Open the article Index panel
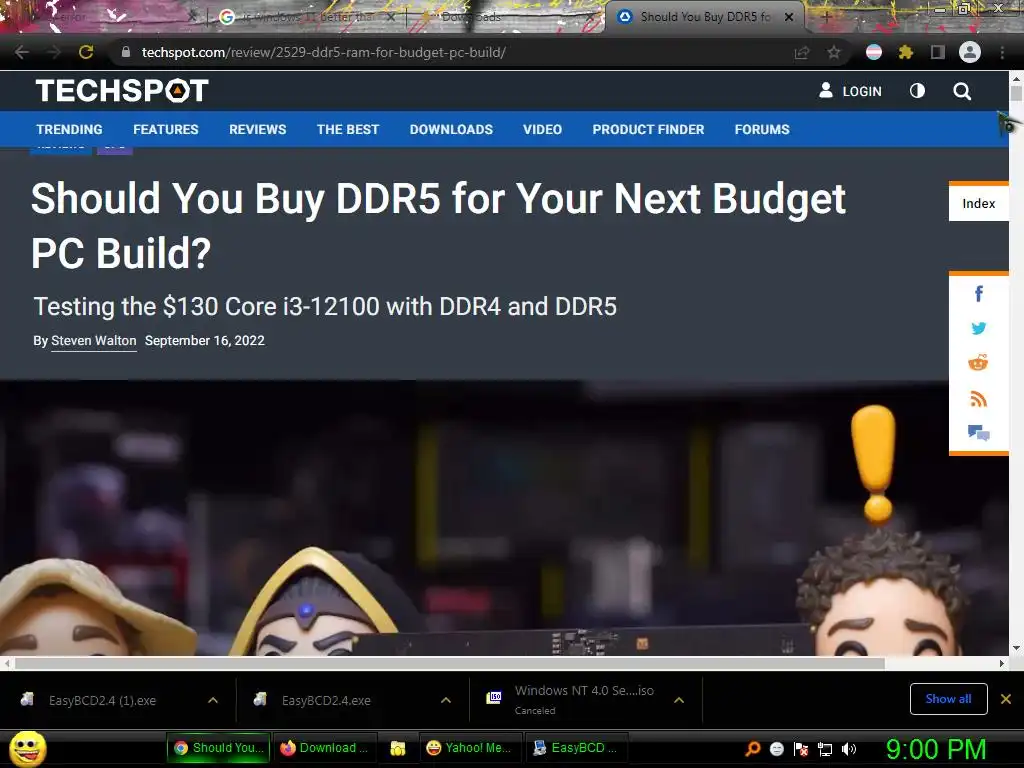 pos(978,203)
